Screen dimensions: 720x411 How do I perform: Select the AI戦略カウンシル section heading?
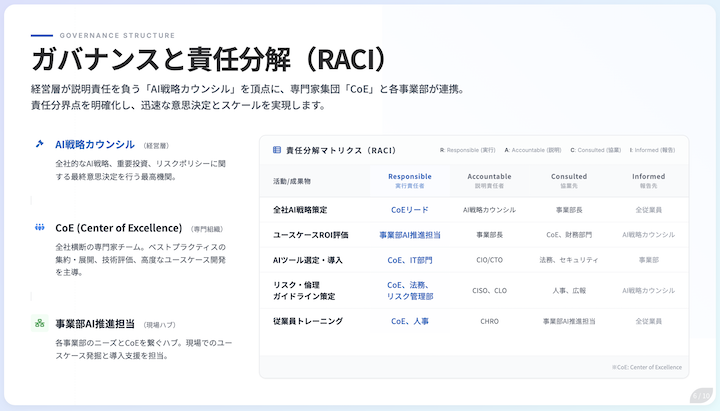click(95, 145)
